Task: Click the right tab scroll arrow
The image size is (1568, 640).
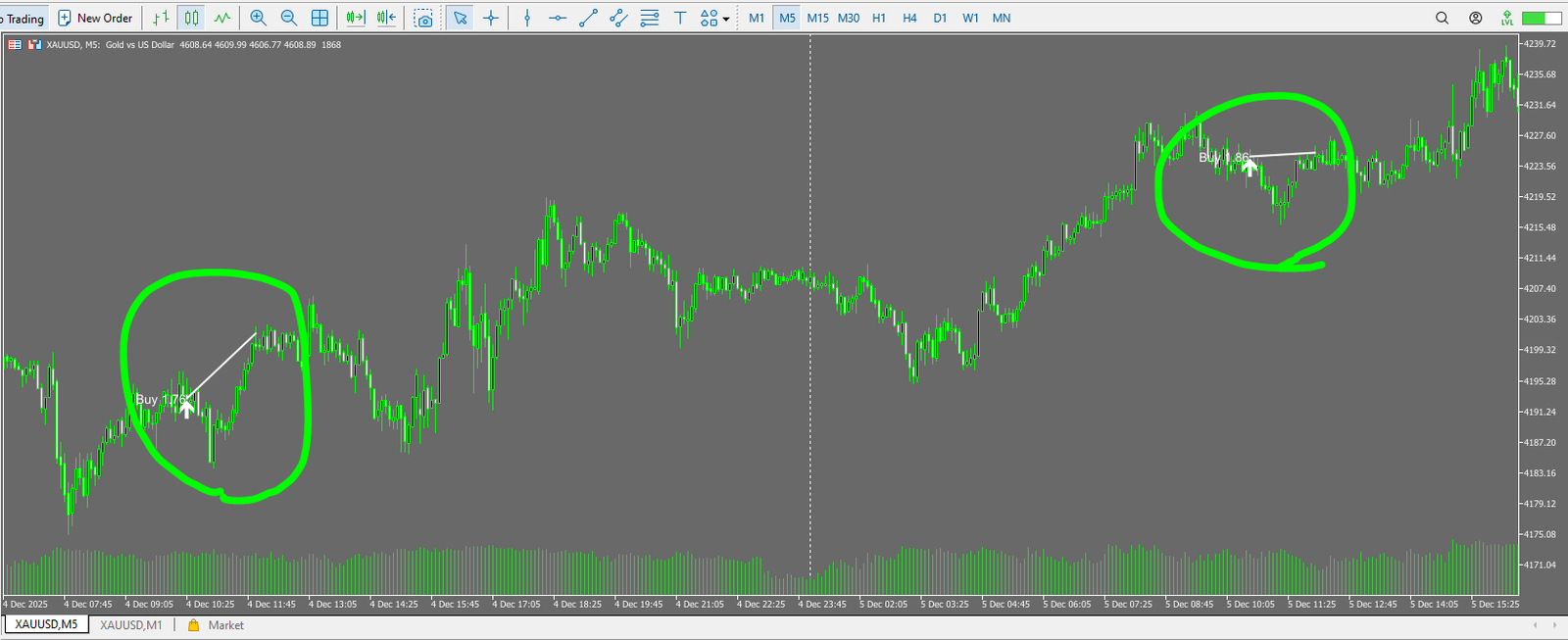Action: click(x=1554, y=624)
